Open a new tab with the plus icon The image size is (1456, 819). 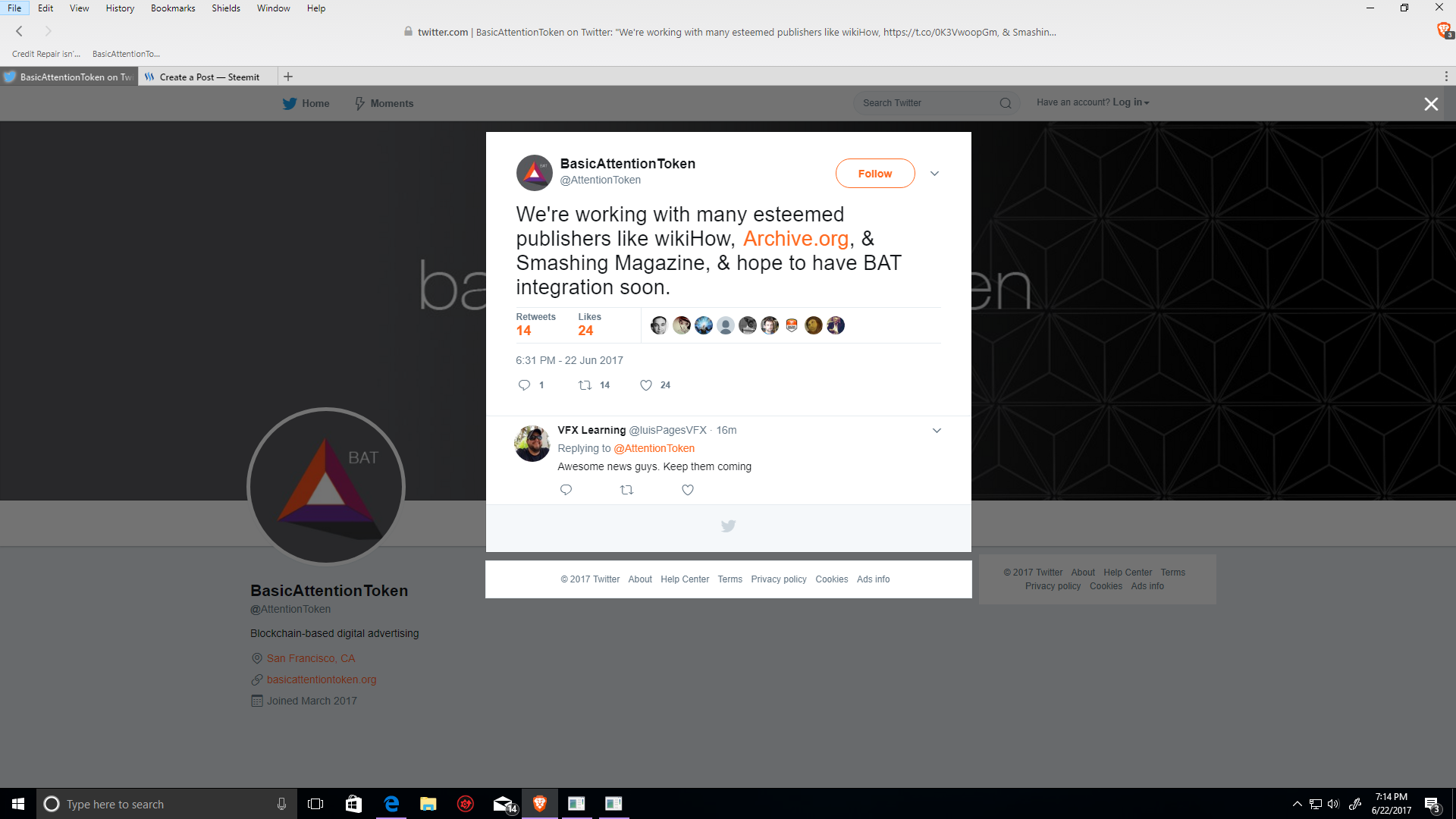point(288,77)
